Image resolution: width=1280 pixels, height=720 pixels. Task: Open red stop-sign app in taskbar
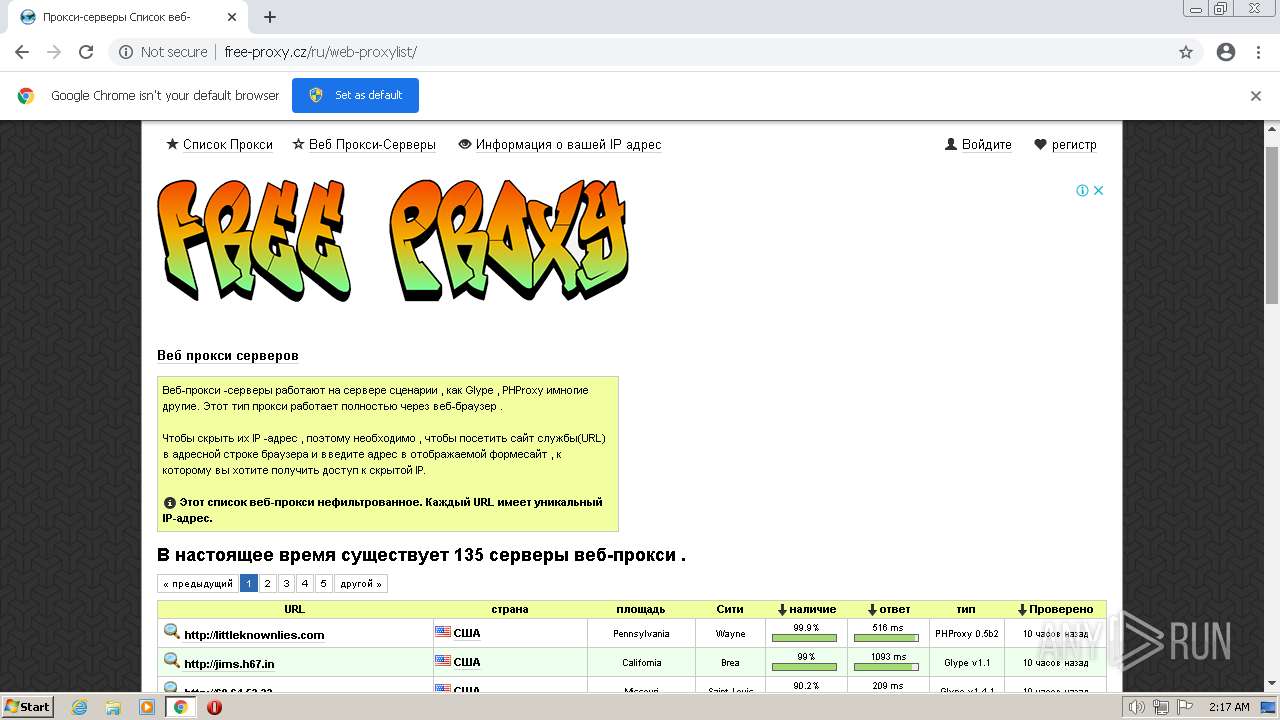pos(214,707)
